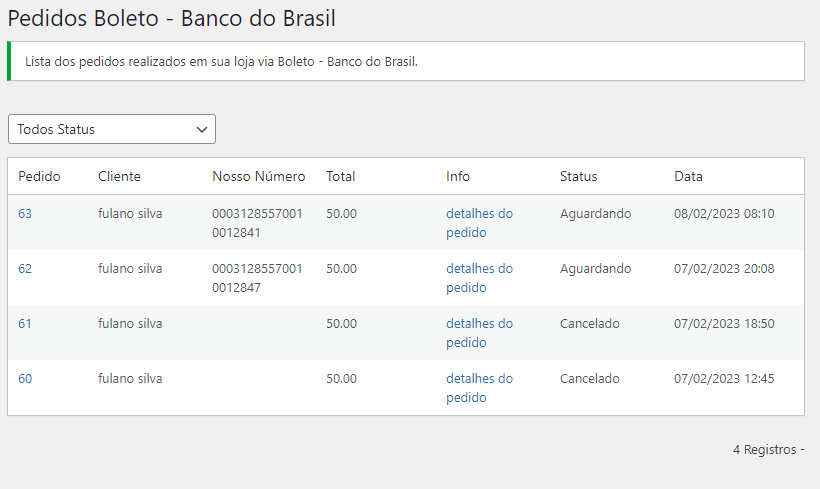View detalhes do pedido for order 62
Viewport: 820px width, 489px height.
478,277
